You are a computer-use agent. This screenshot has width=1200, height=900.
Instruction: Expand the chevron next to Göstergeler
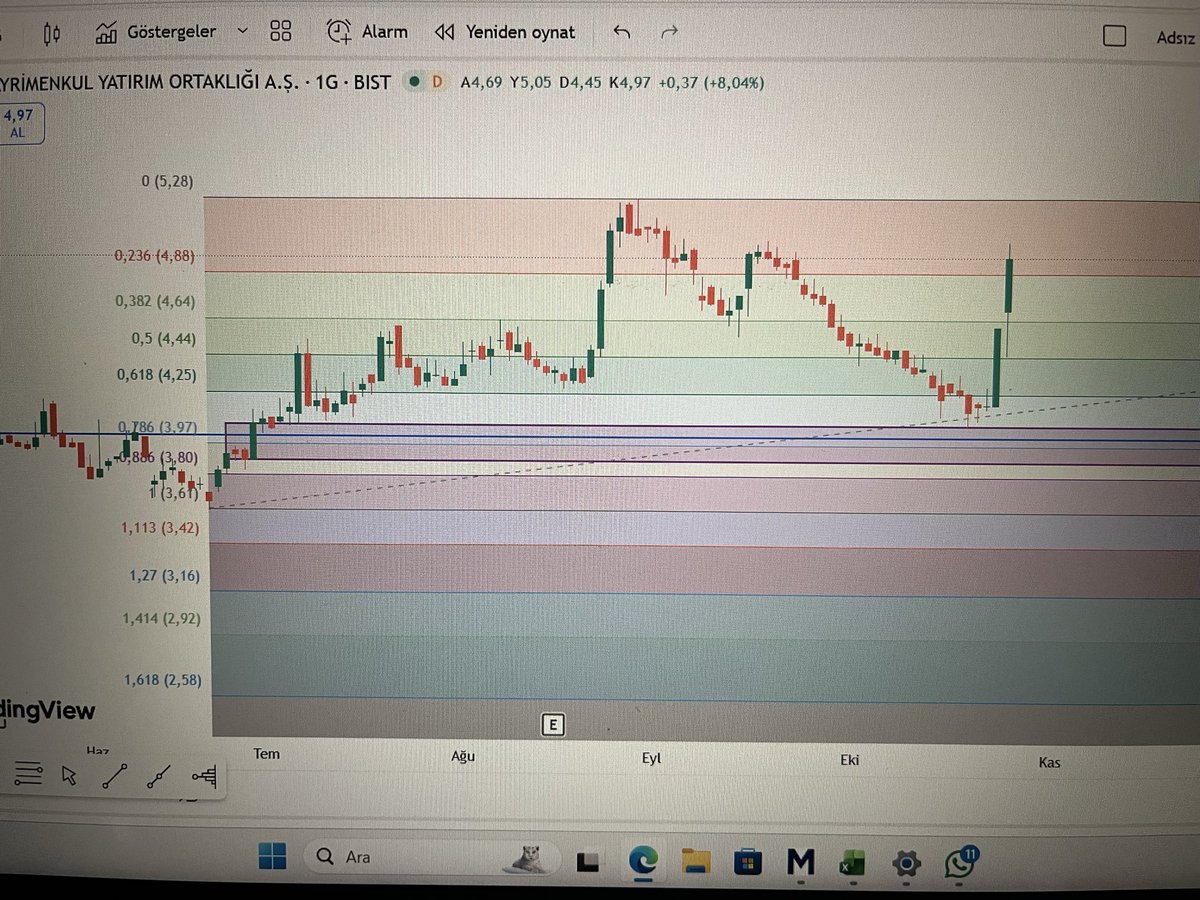242,32
